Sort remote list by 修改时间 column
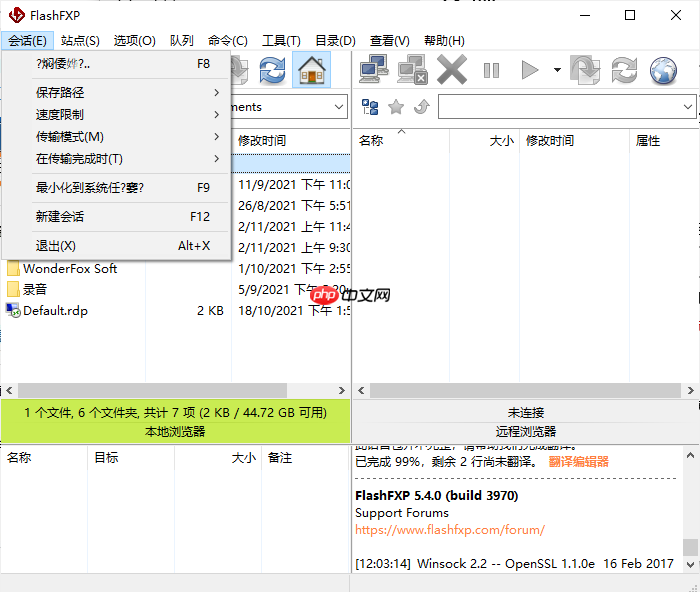 tap(575, 141)
